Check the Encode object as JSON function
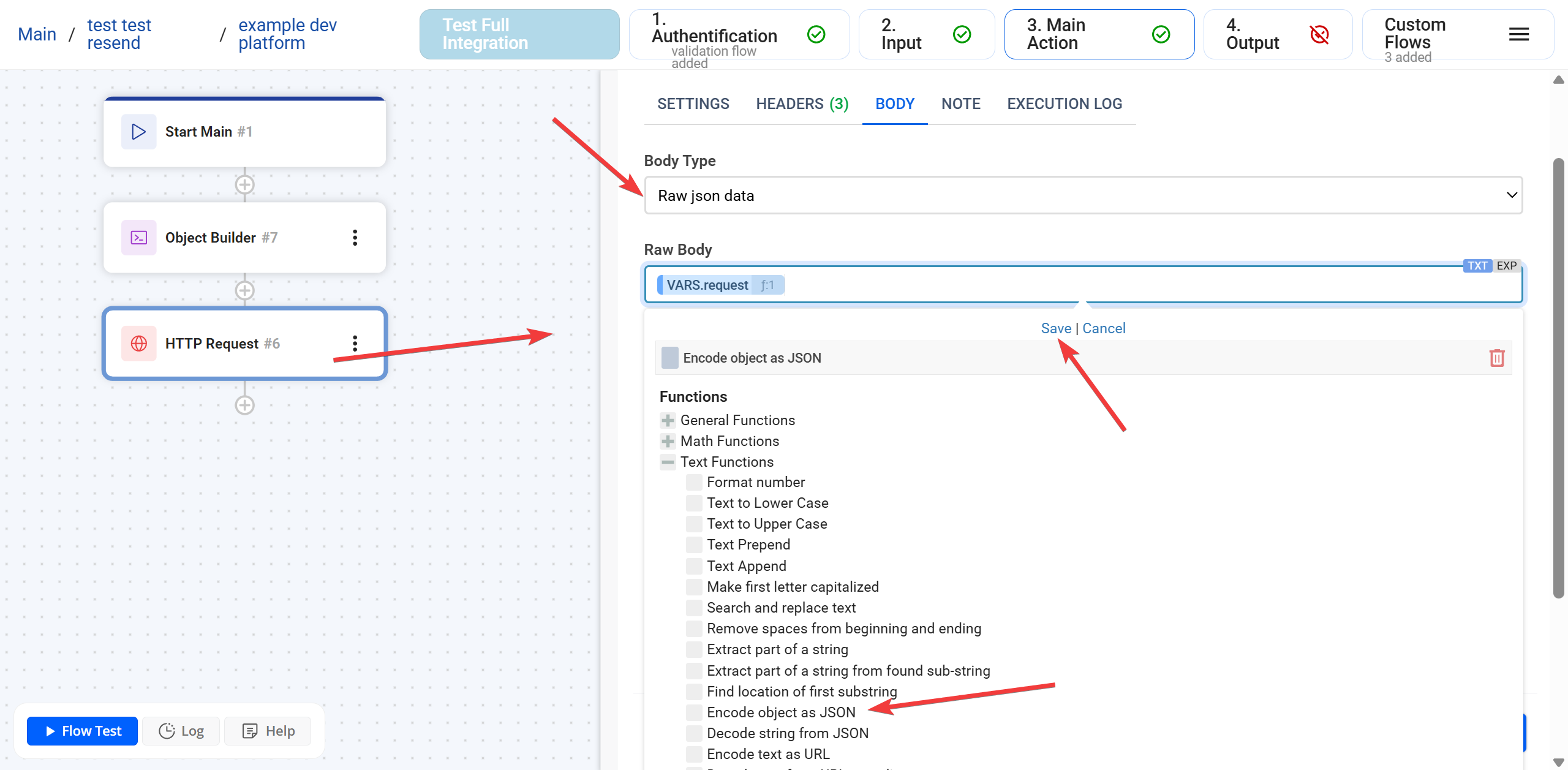This screenshot has height=770, width=1568. point(694,712)
